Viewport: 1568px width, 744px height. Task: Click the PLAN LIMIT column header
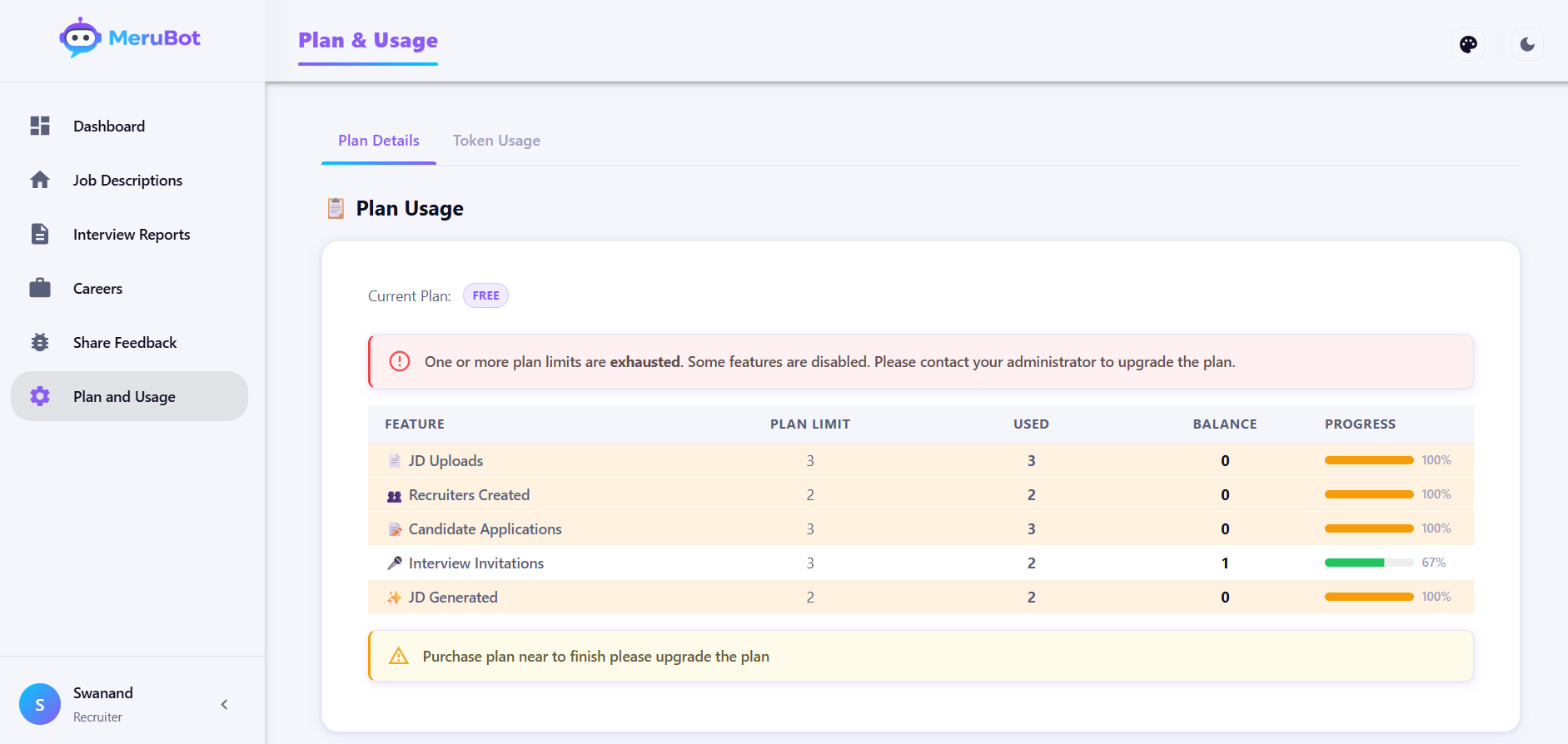[810, 424]
